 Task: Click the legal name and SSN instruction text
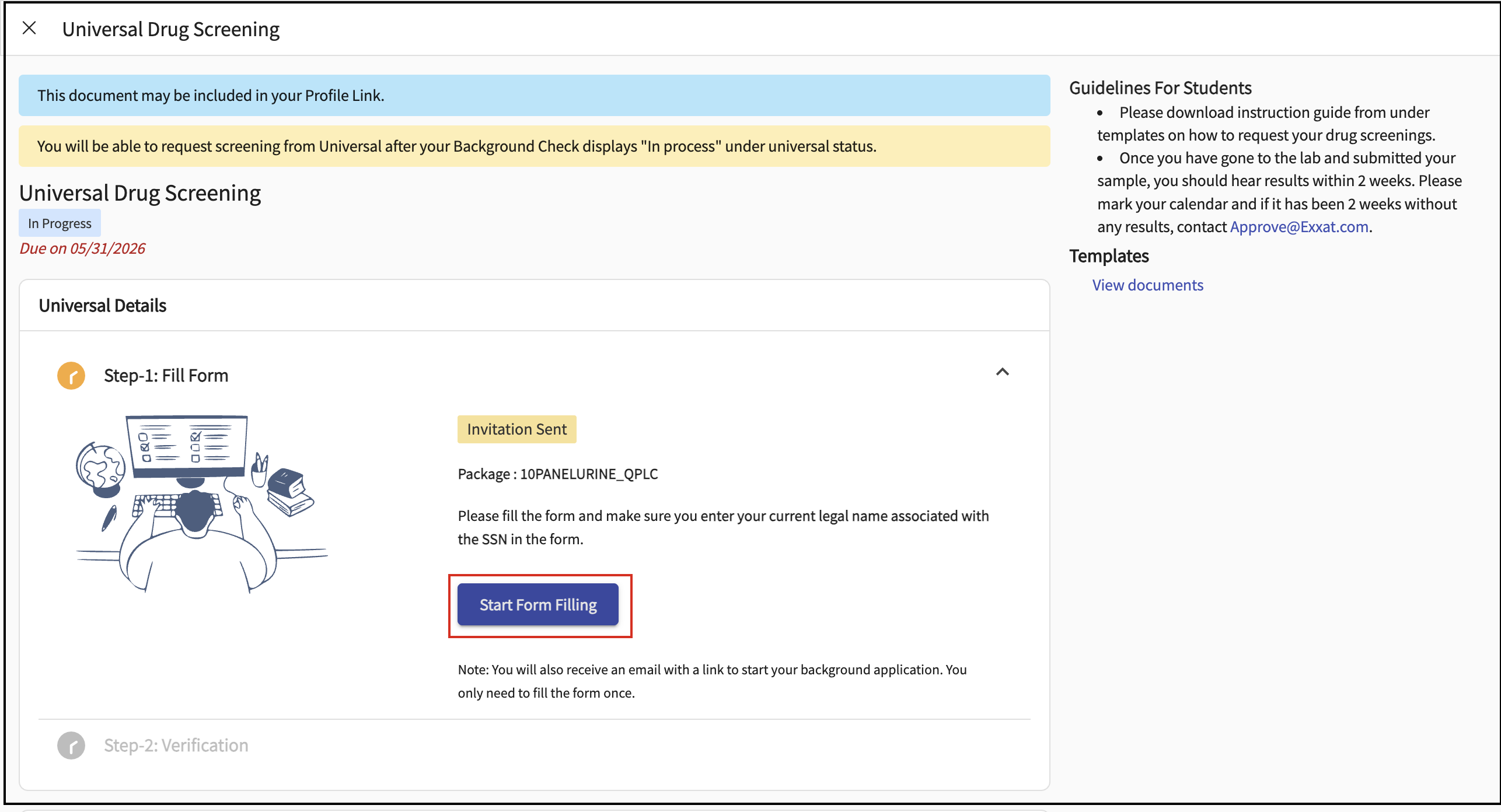(x=723, y=527)
